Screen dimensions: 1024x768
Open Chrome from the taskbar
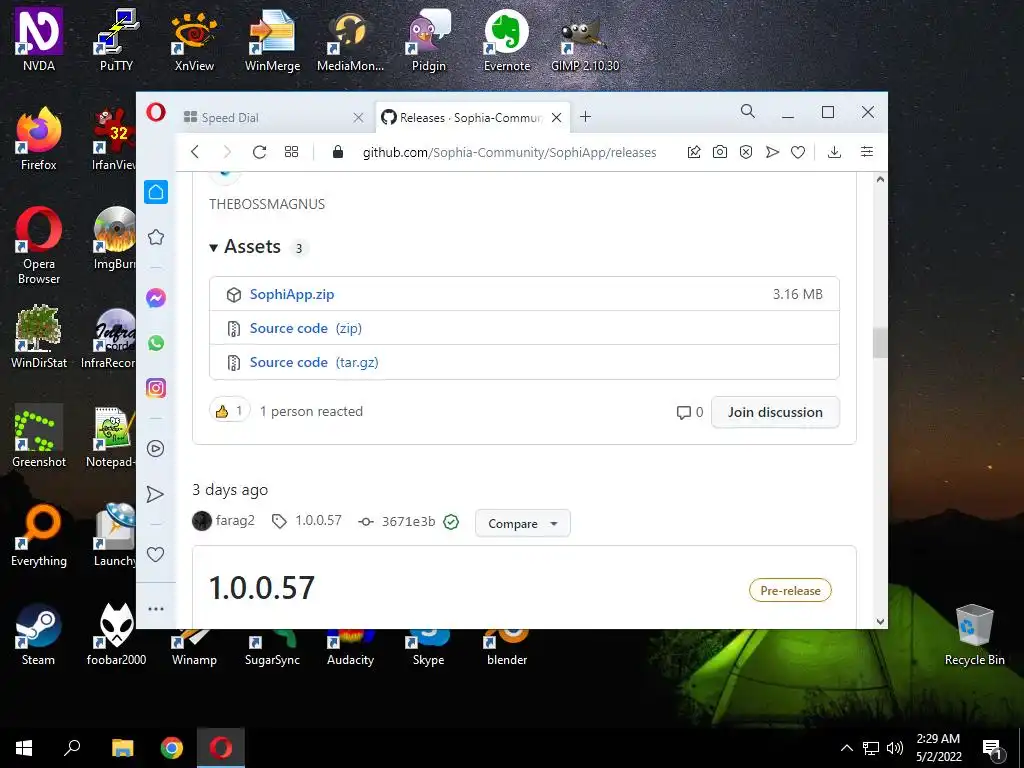click(172, 748)
